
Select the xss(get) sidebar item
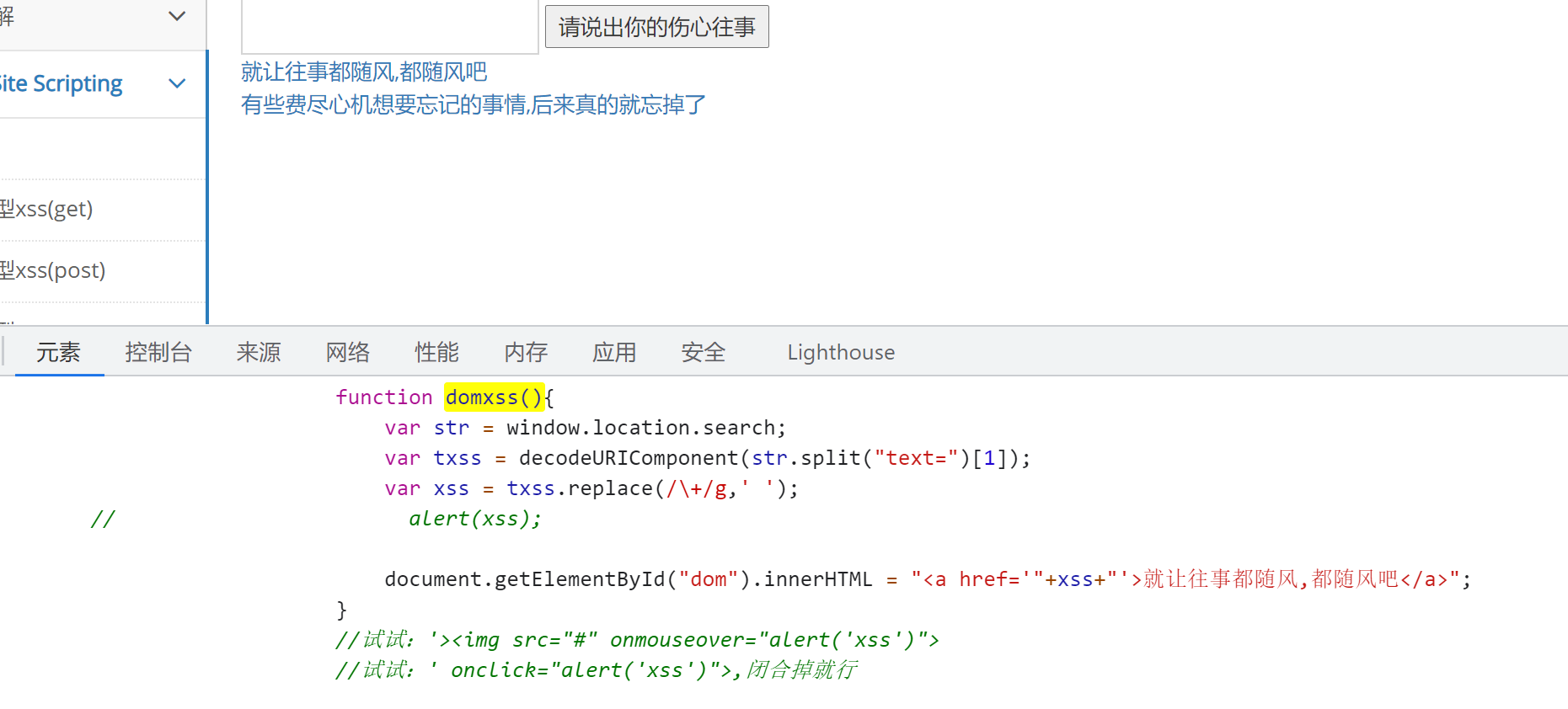coord(46,209)
